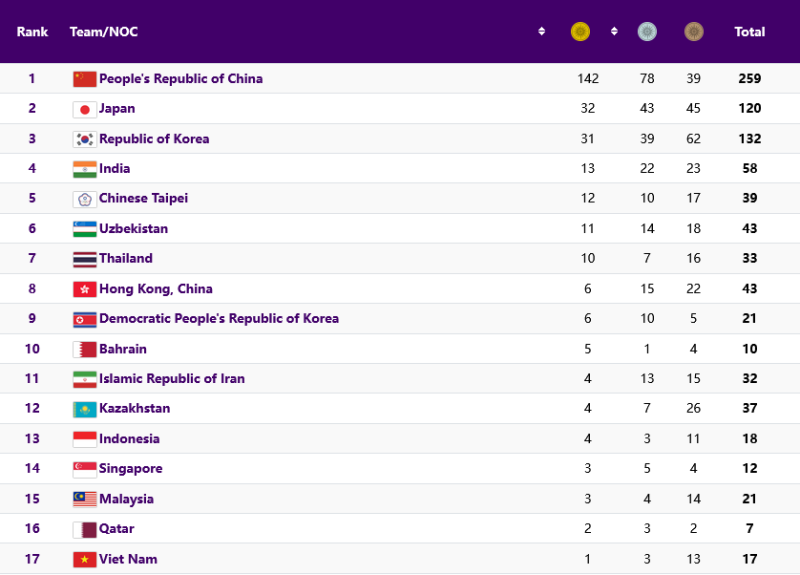
Task: Open the Indonesia team link
Action: (129, 439)
